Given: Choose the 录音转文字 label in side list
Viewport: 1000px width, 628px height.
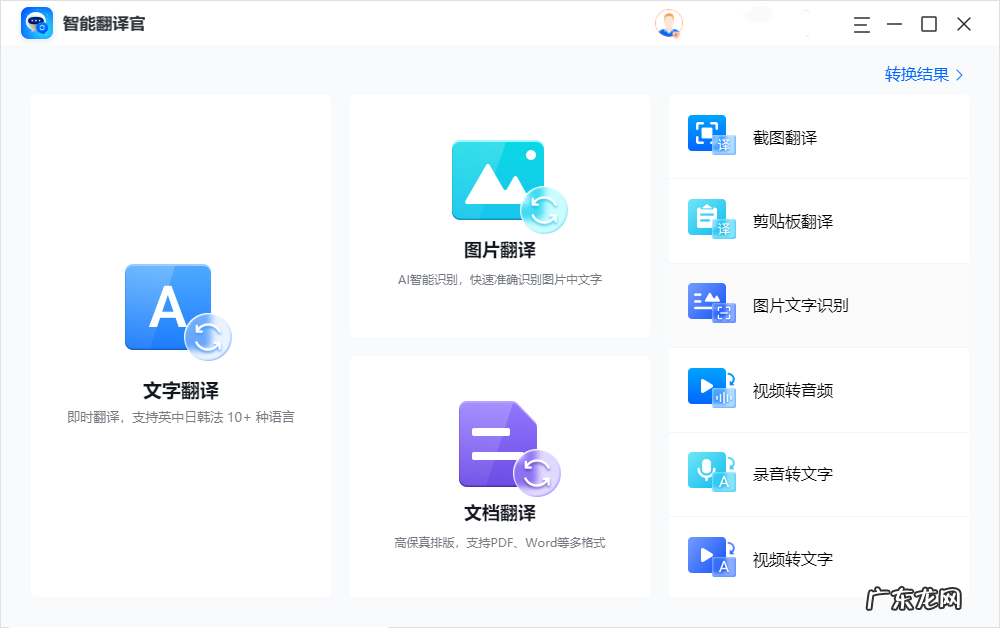Looking at the screenshot, I should 793,474.
